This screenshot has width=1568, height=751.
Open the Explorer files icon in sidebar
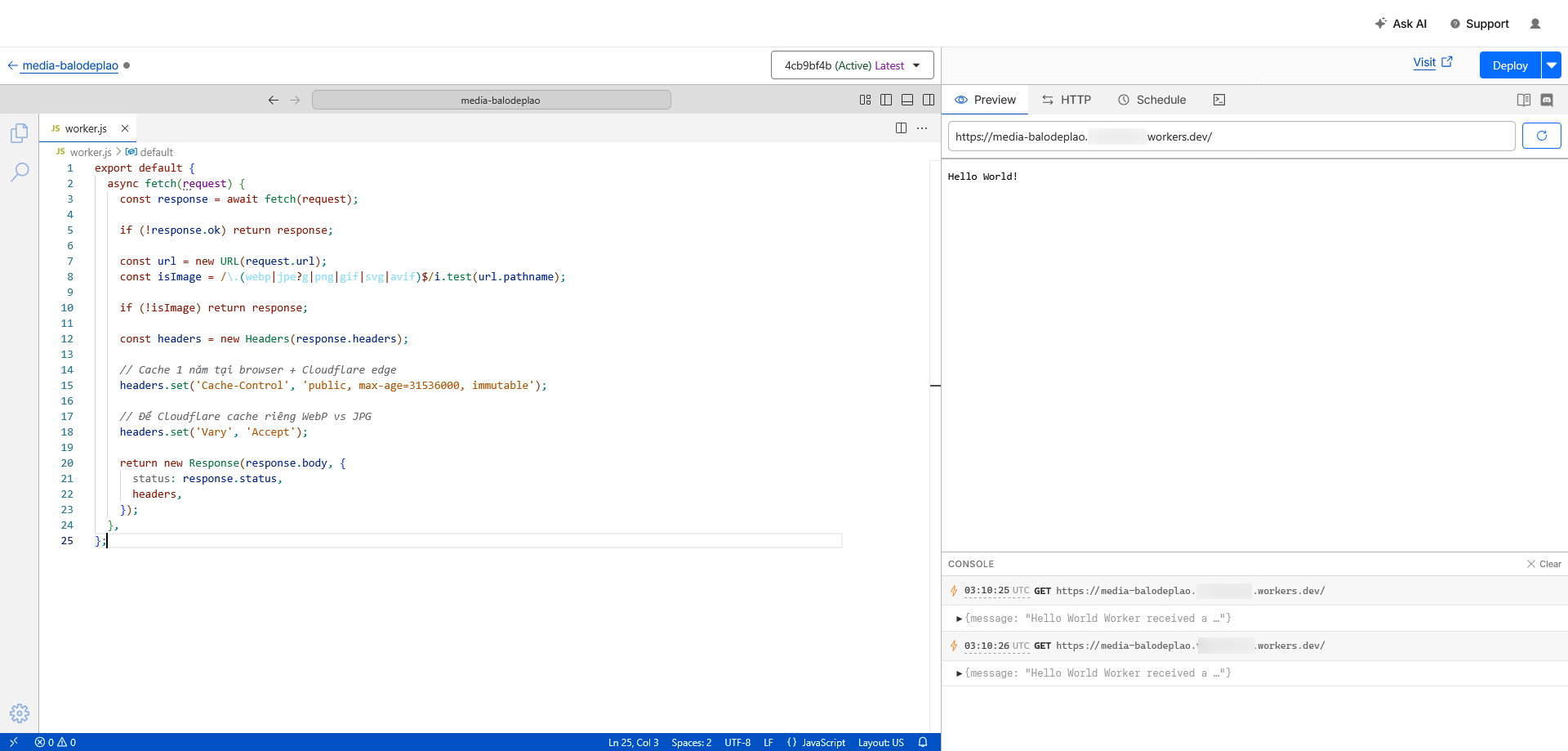tap(20, 133)
